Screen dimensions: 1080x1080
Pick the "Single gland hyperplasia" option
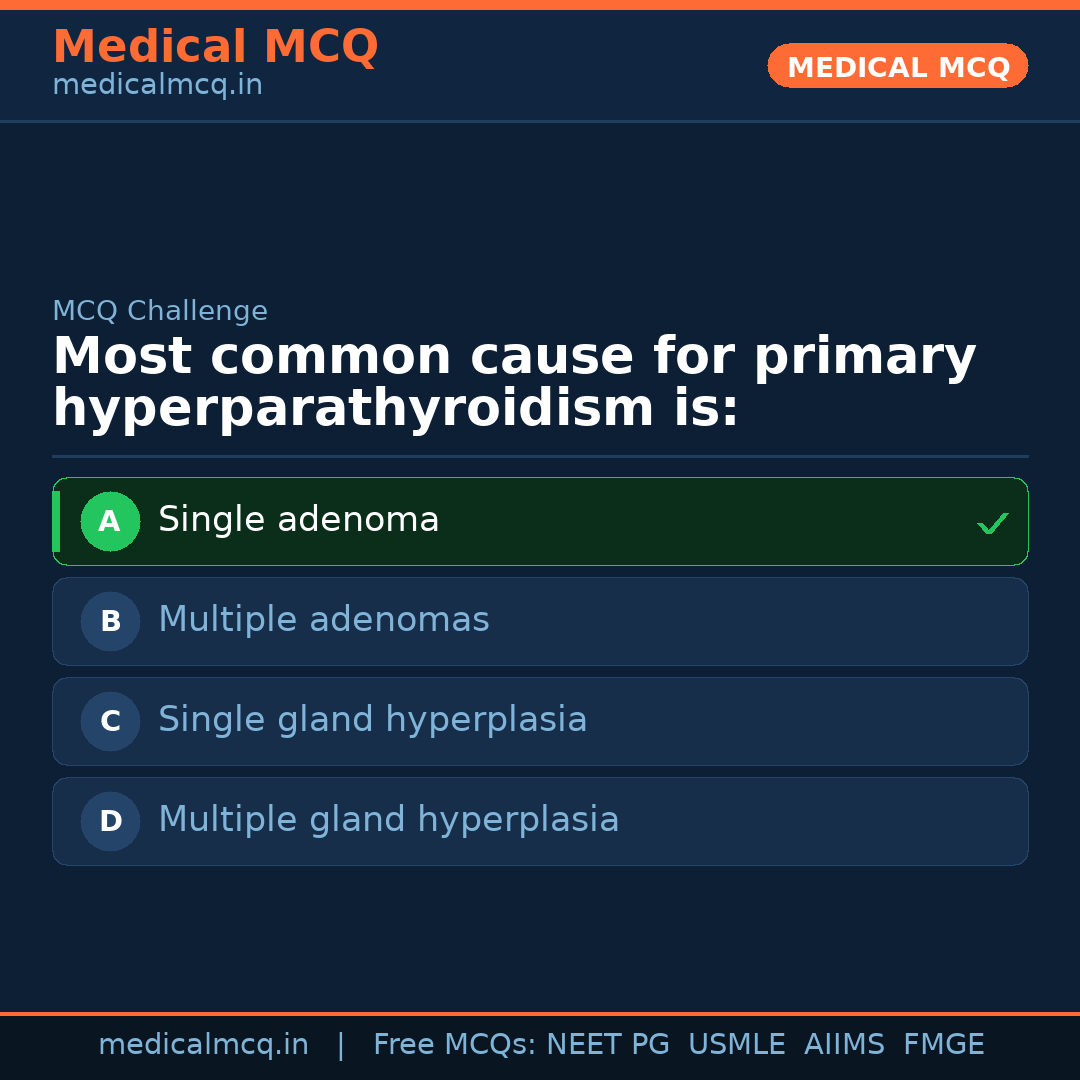click(372, 720)
